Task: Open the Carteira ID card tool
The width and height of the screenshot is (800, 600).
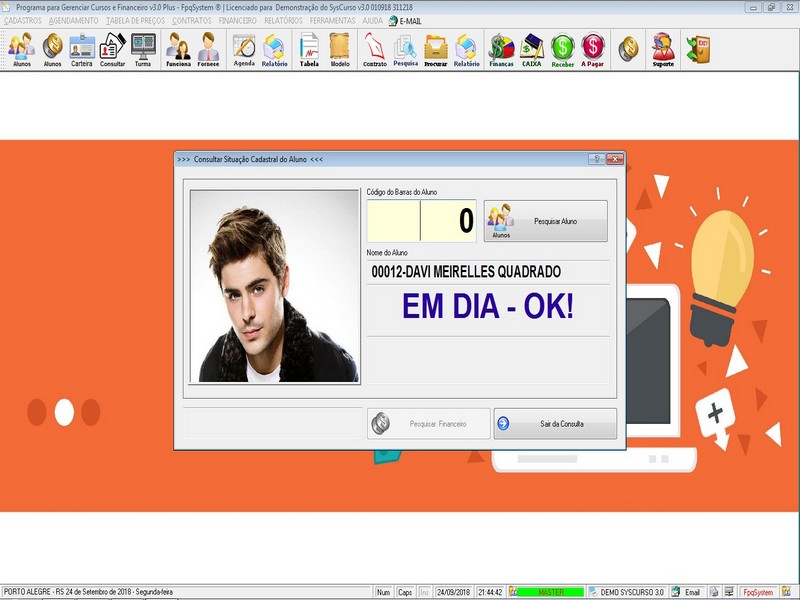Action: (82, 49)
